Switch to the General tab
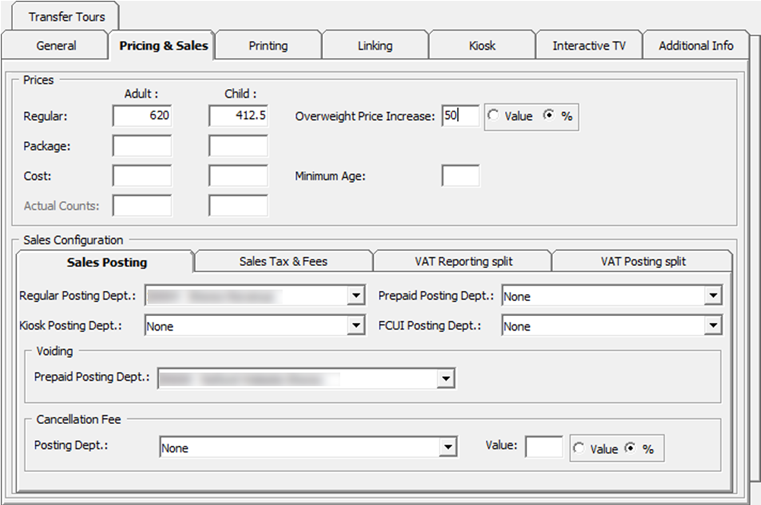This screenshot has width=761, height=505. click(56, 46)
